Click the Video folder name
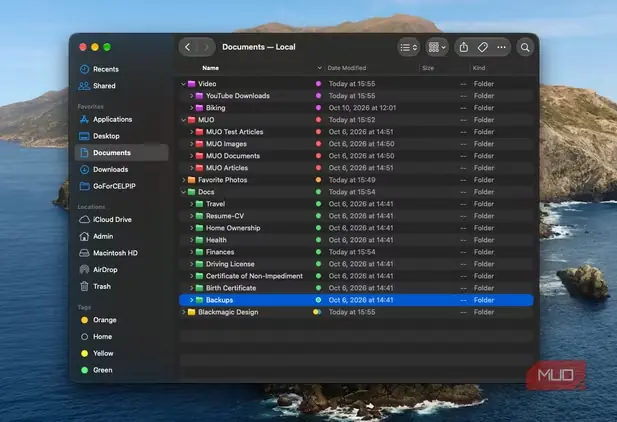This screenshot has width=617, height=422. click(x=207, y=84)
